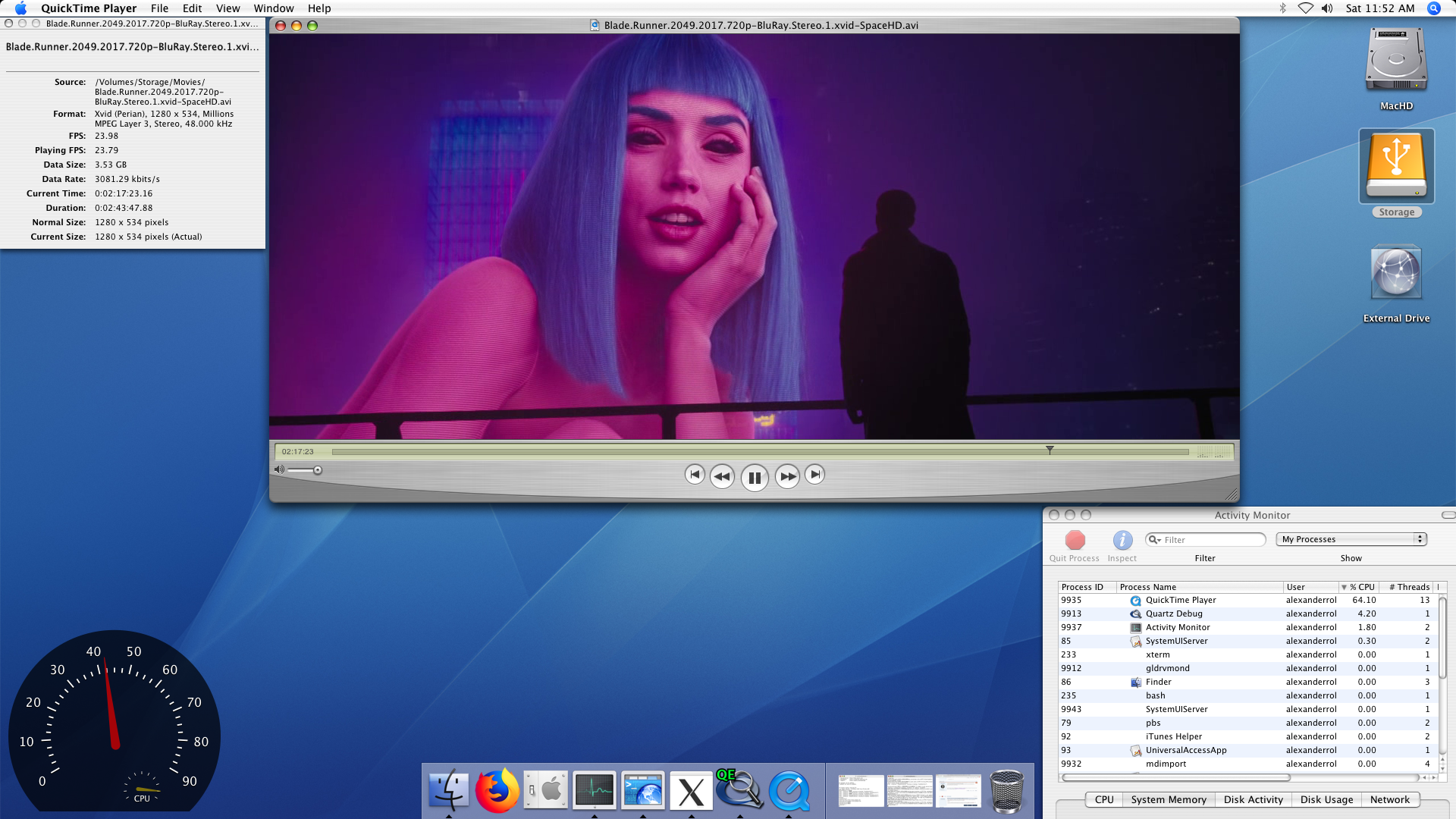Click the QuickTime volume slider knob
This screenshot has height=819, width=1456.
pyautogui.click(x=318, y=470)
